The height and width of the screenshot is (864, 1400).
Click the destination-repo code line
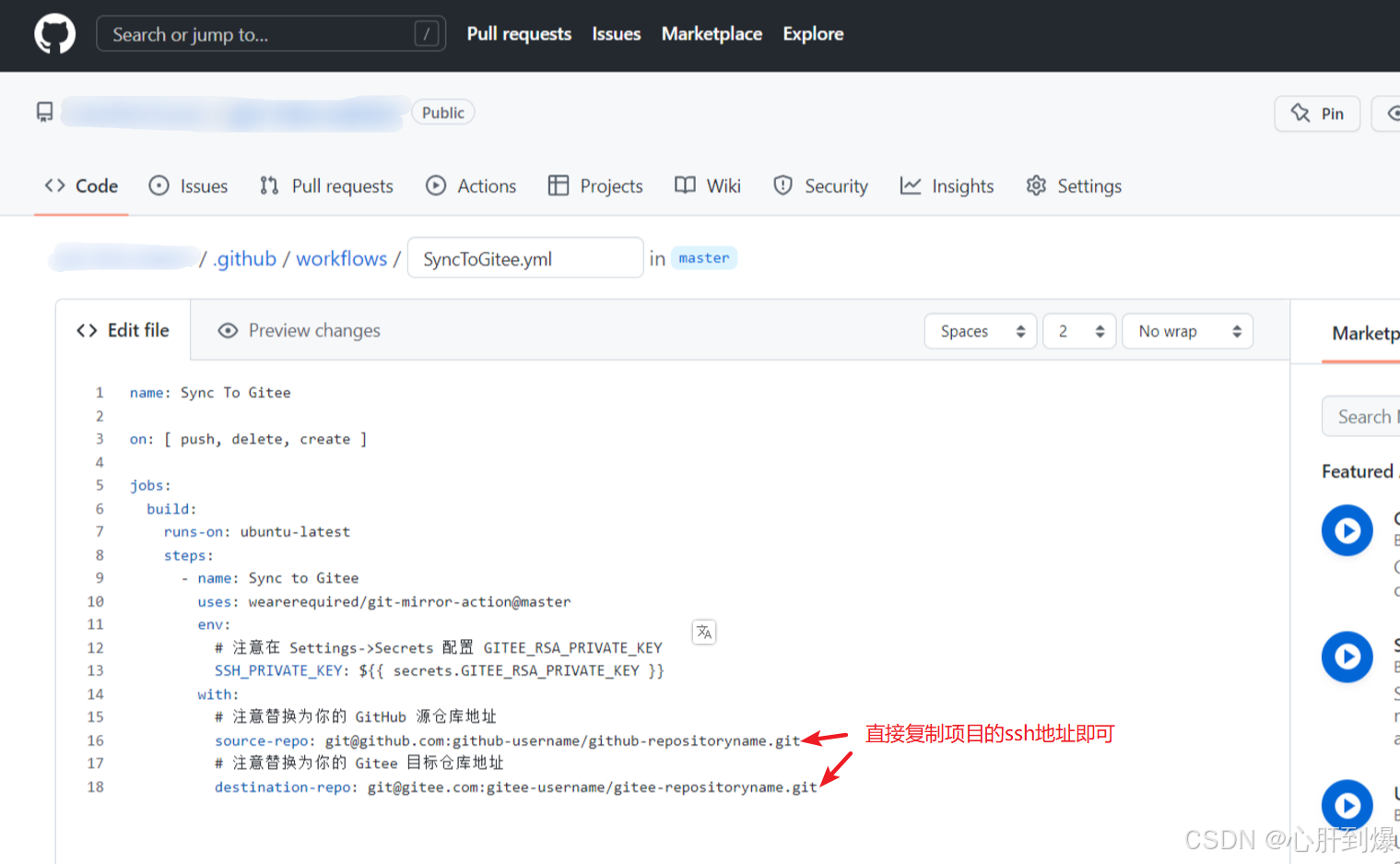(516, 787)
